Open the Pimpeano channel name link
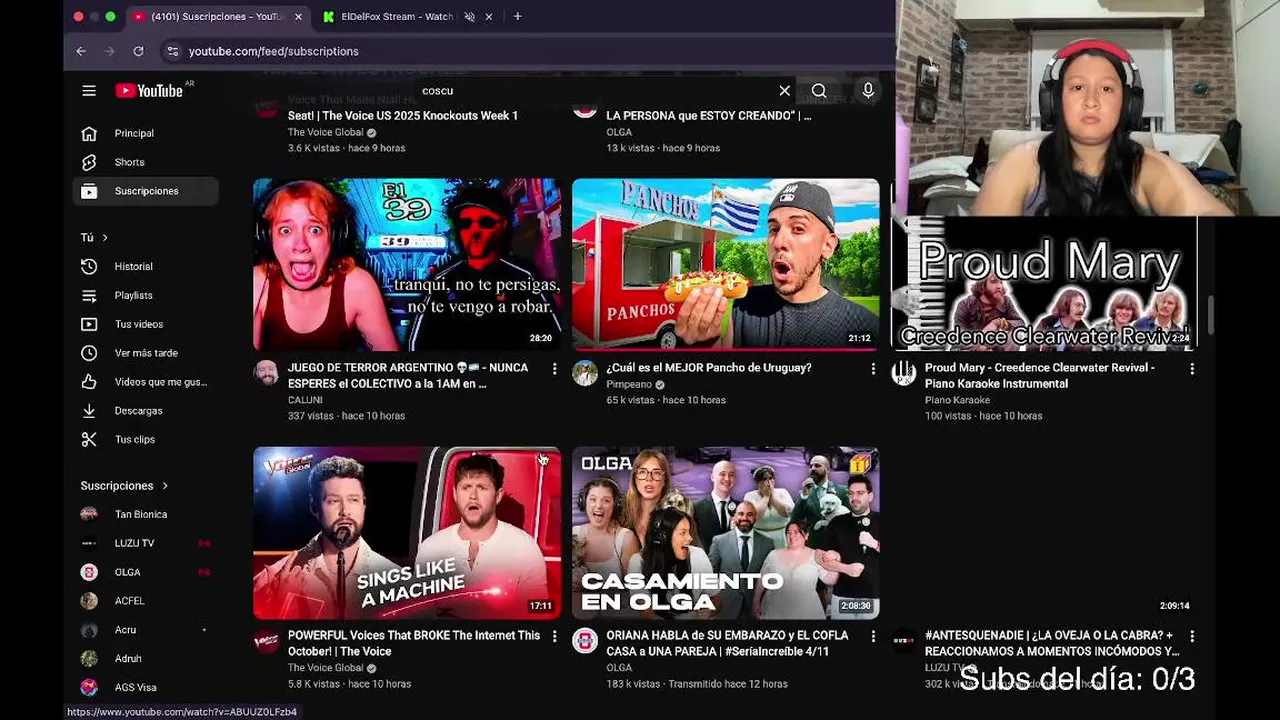Screen dimensions: 1280x720 (x=629, y=384)
